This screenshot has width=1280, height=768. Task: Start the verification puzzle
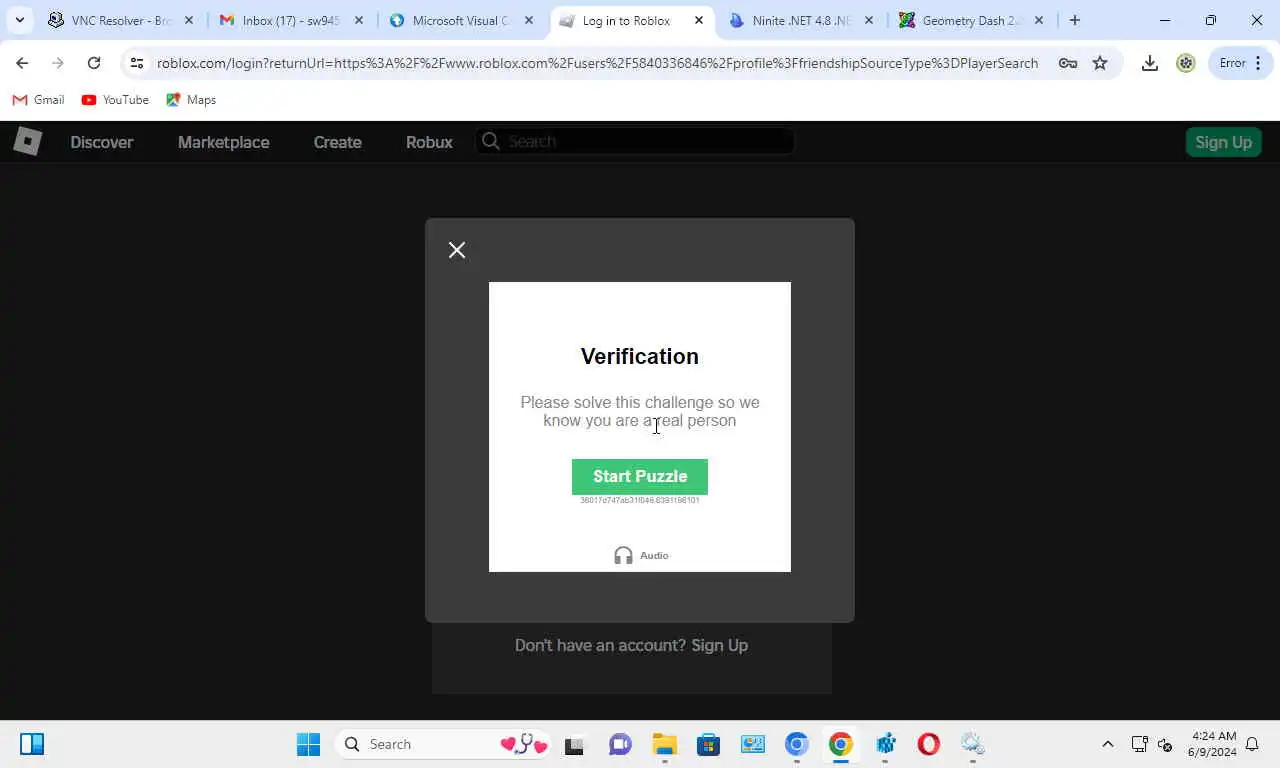tap(640, 476)
